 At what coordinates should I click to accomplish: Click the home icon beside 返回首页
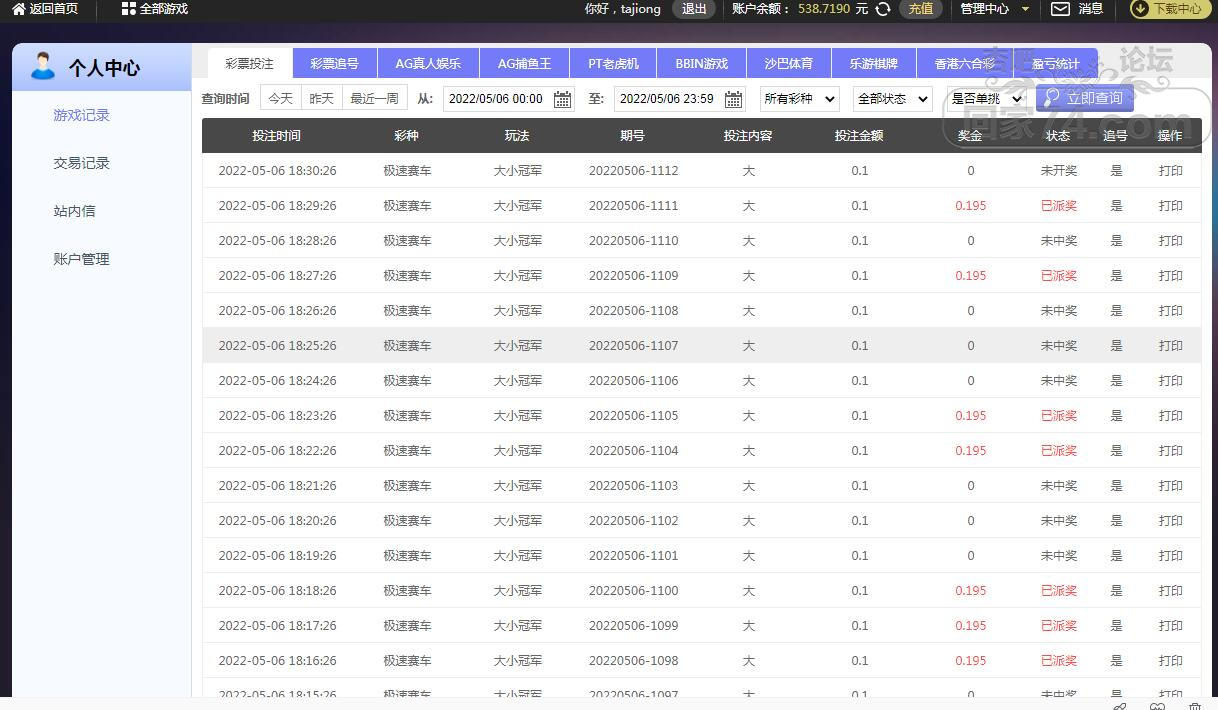click(18, 9)
